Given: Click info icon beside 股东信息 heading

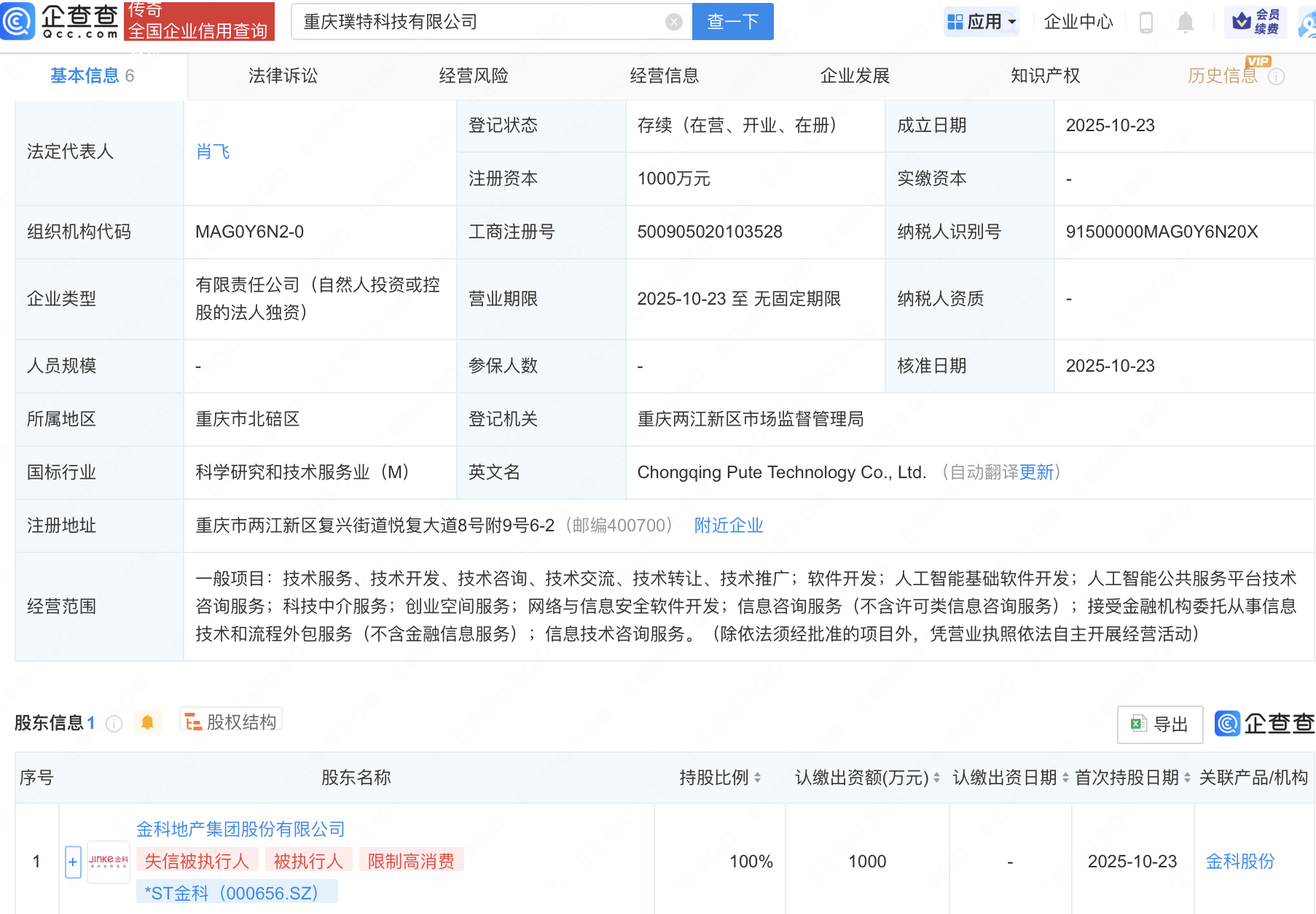Looking at the screenshot, I should pyautogui.click(x=114, y=723).
